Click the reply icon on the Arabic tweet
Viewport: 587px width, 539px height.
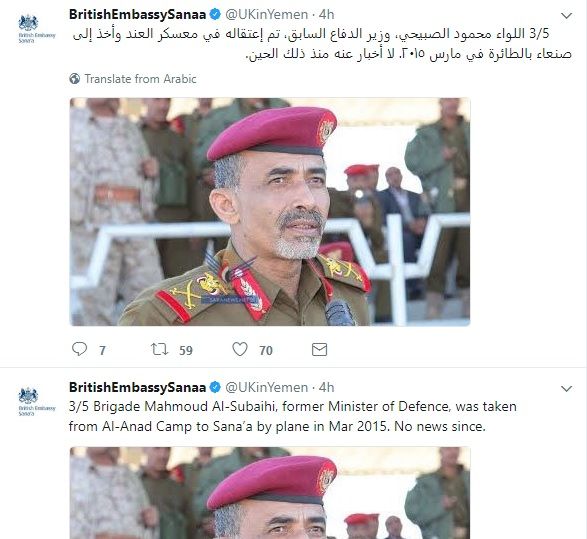(79, 349)
